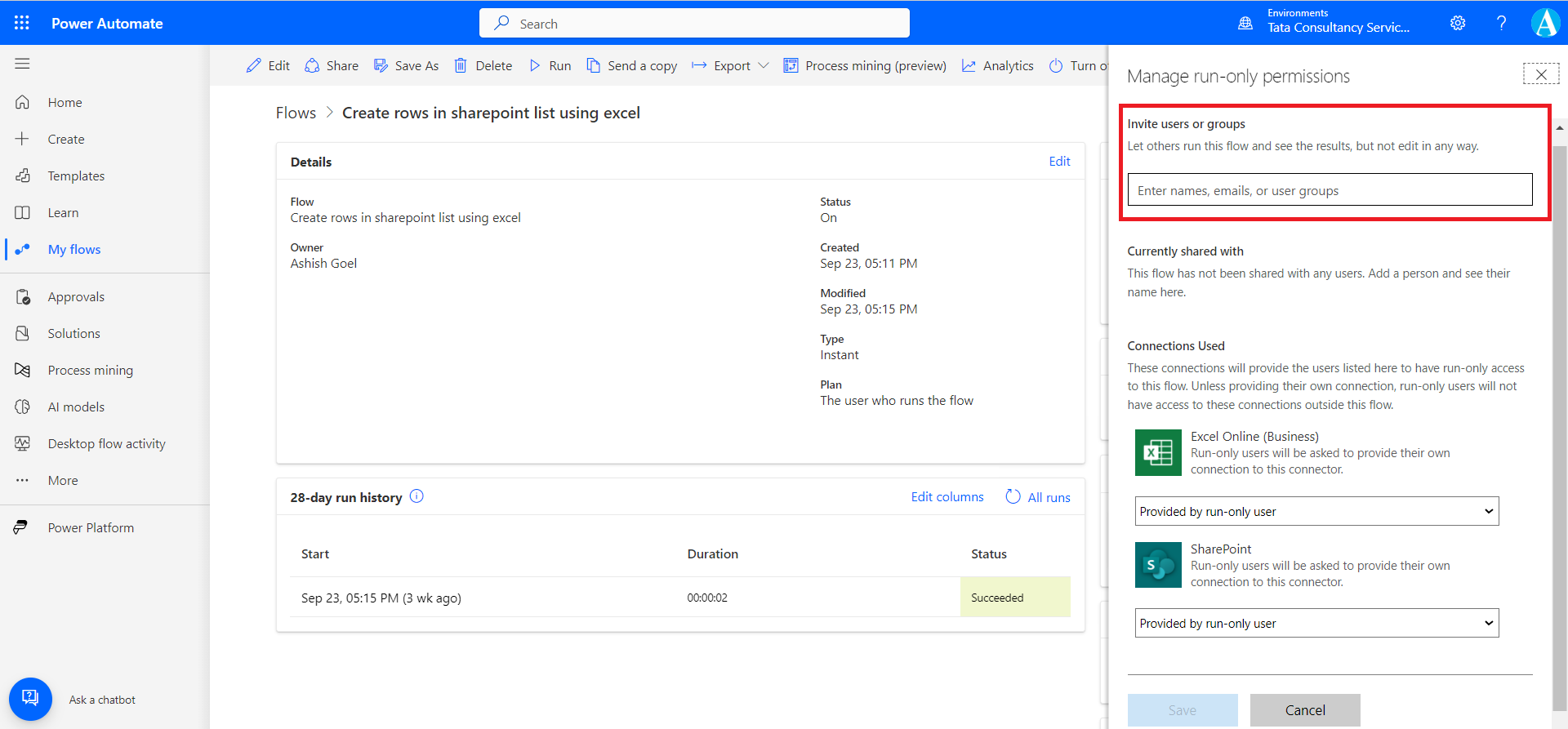Click the help question mark icon

click(x=1501, y=23)
